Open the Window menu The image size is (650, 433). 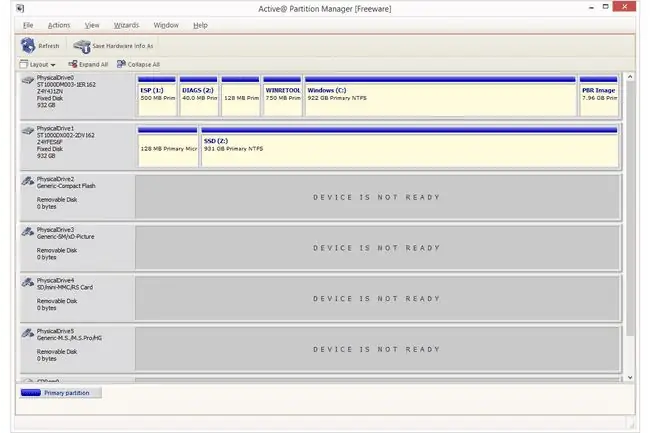[166, 25]
